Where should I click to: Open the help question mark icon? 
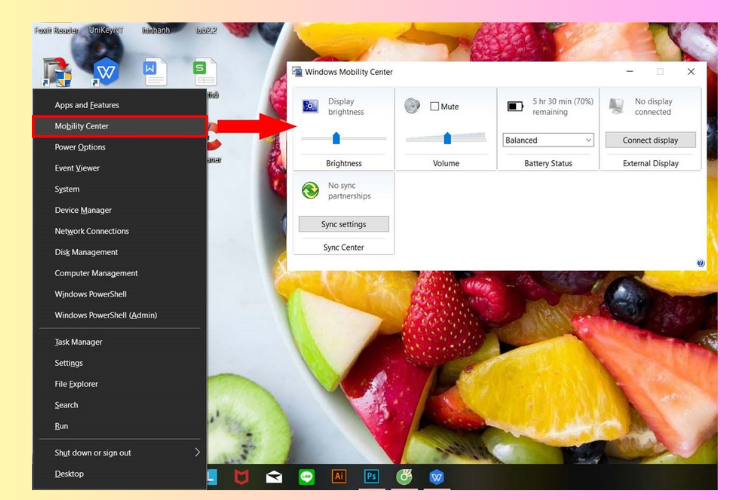(x=700, y=263)
